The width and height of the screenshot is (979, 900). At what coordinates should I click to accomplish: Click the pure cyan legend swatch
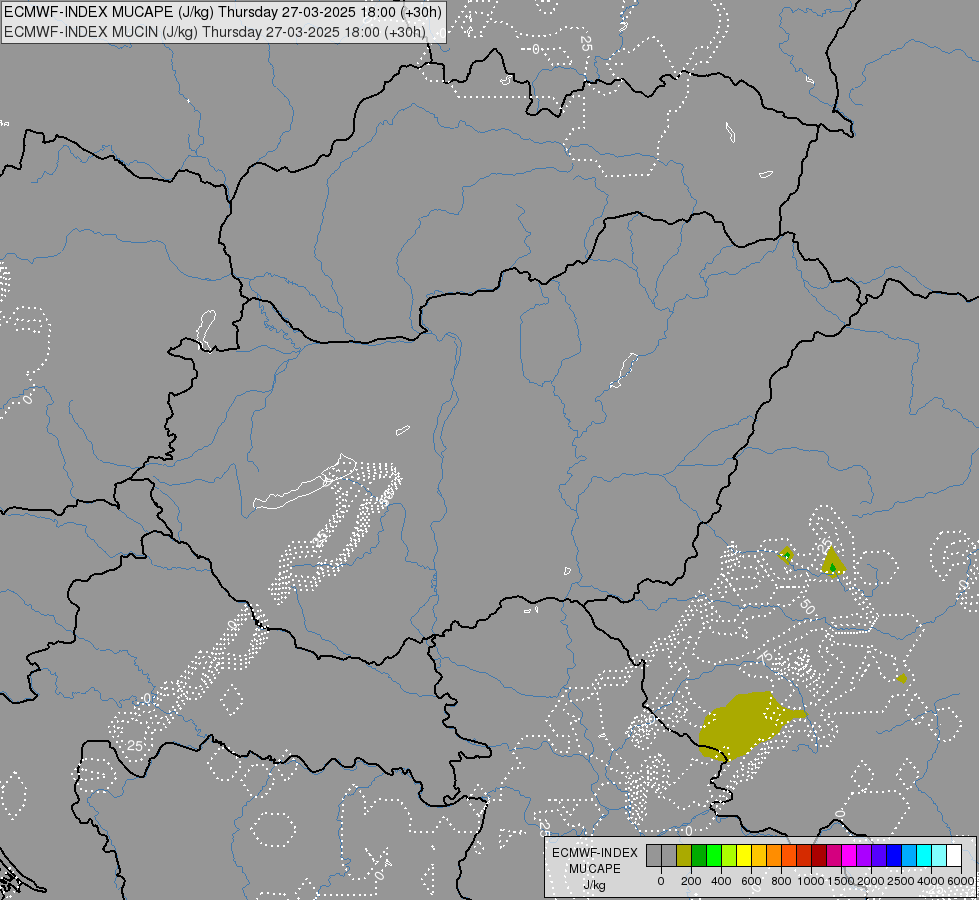pos(925,856)
